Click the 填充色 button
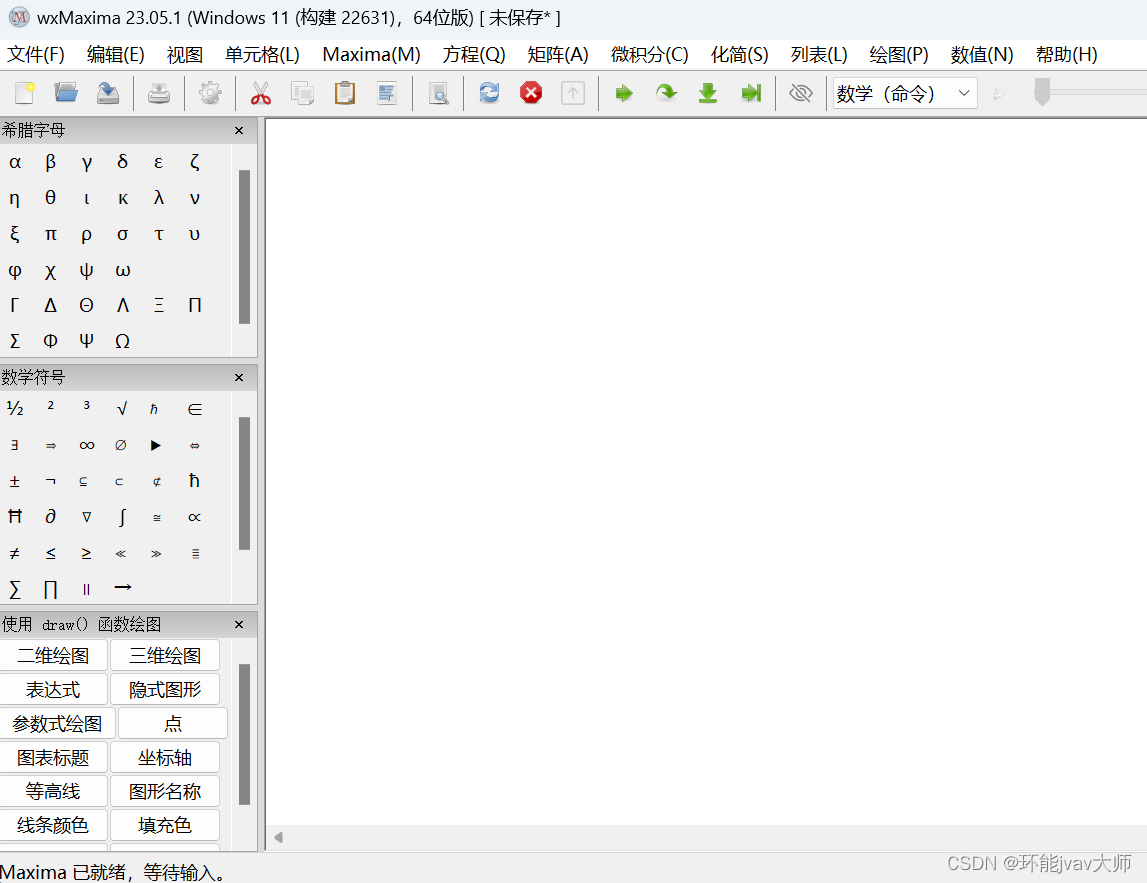 click(x=165, y=825)
